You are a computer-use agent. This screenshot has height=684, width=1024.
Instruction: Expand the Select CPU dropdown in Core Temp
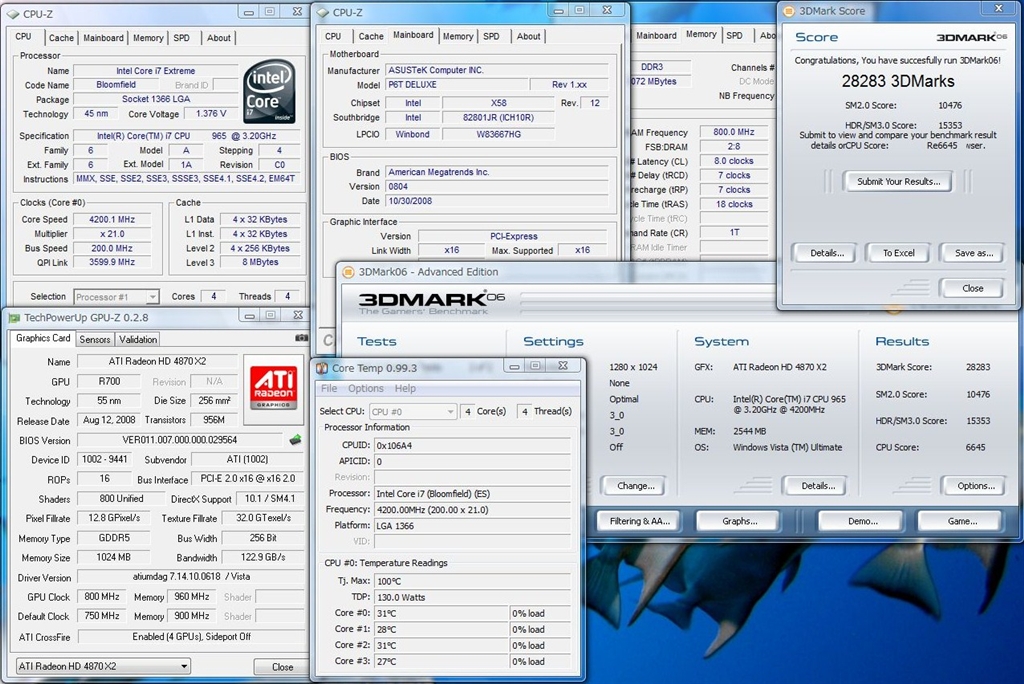413,411
